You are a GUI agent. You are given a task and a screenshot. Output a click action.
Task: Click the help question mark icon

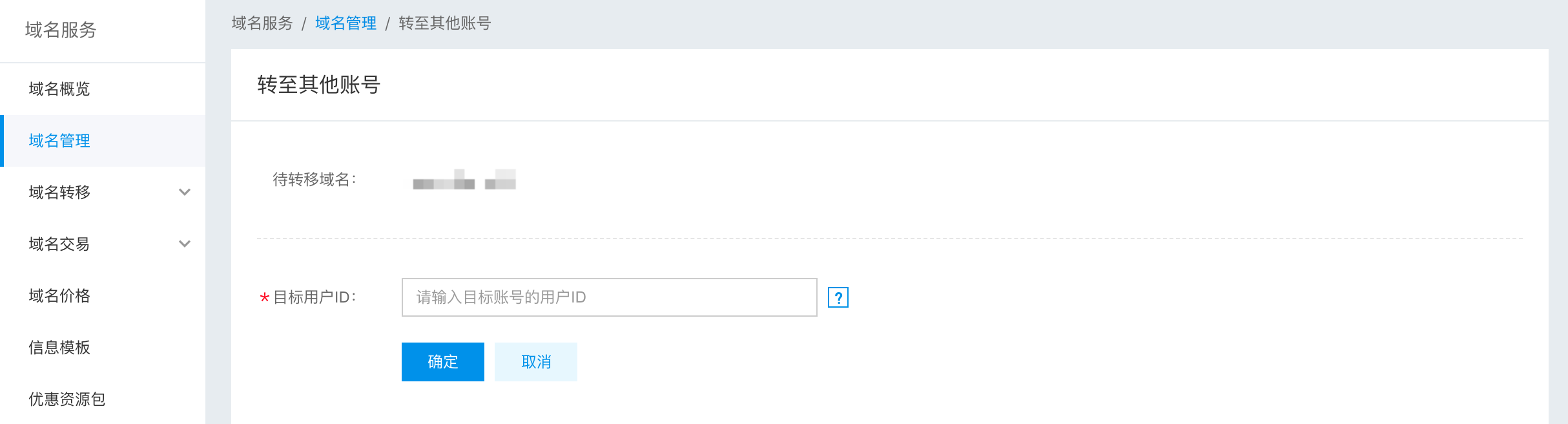(838, 297)
